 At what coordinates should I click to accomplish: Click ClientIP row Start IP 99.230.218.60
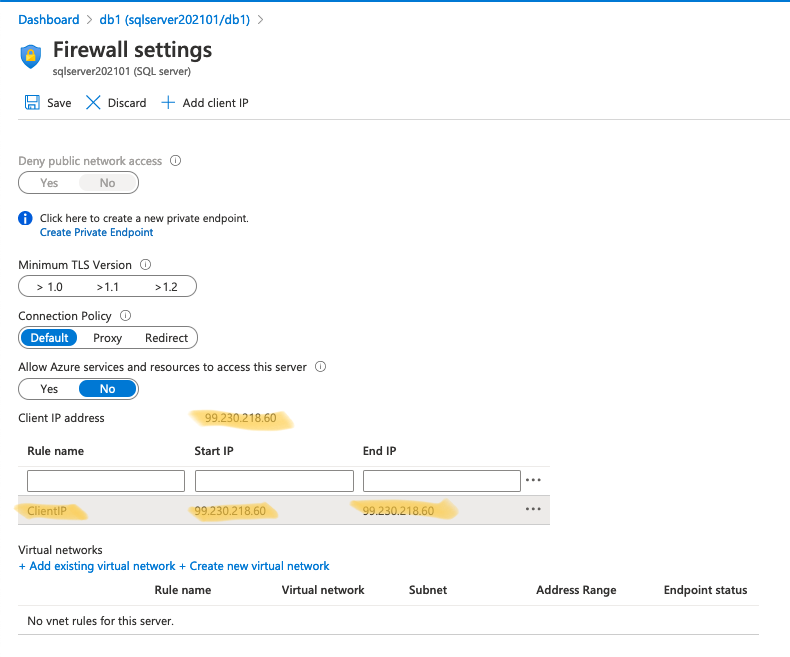(230, 510)
